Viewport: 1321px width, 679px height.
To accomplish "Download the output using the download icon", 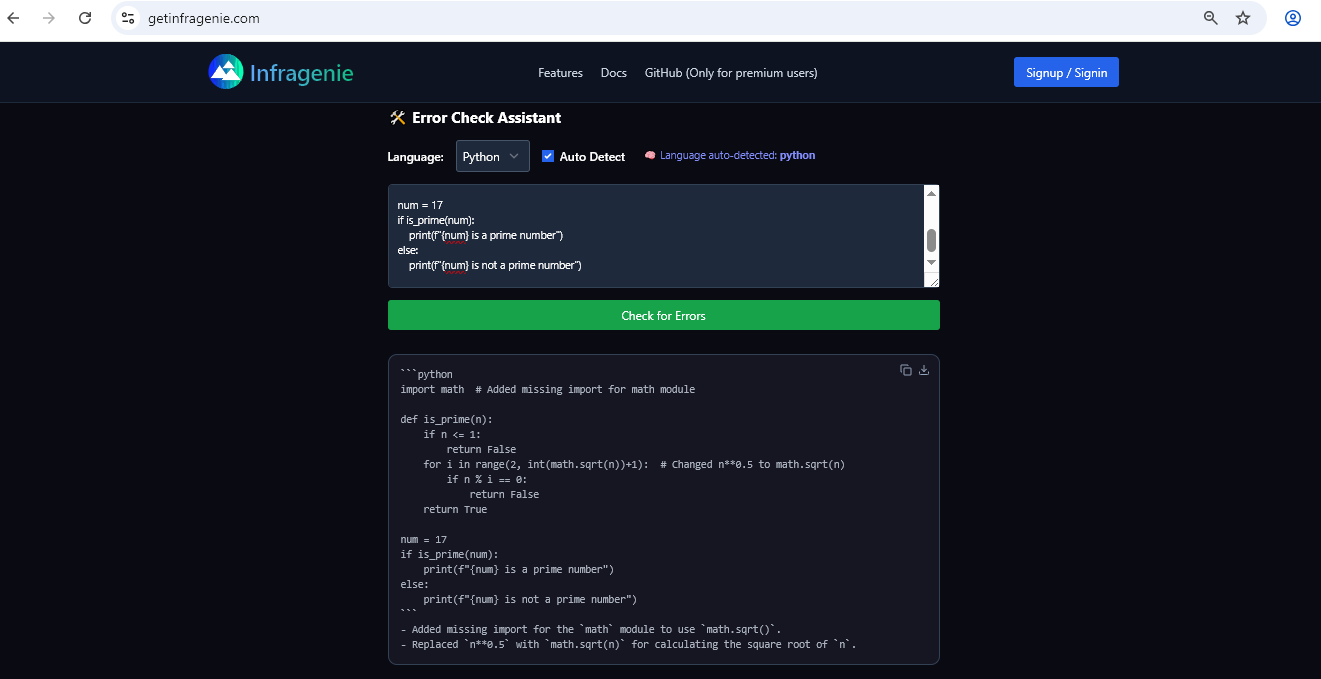I will click(x=924, y=370).
